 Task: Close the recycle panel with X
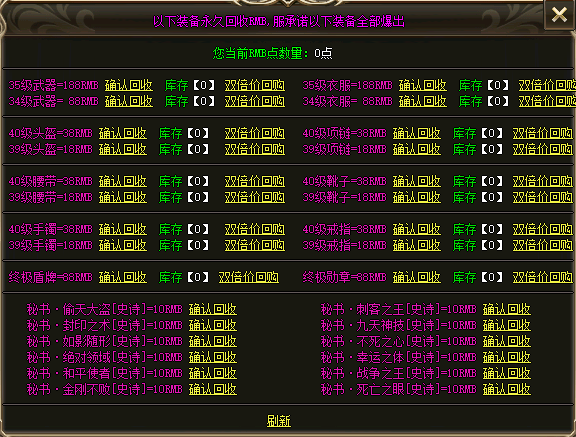click(x=559, y=15)
